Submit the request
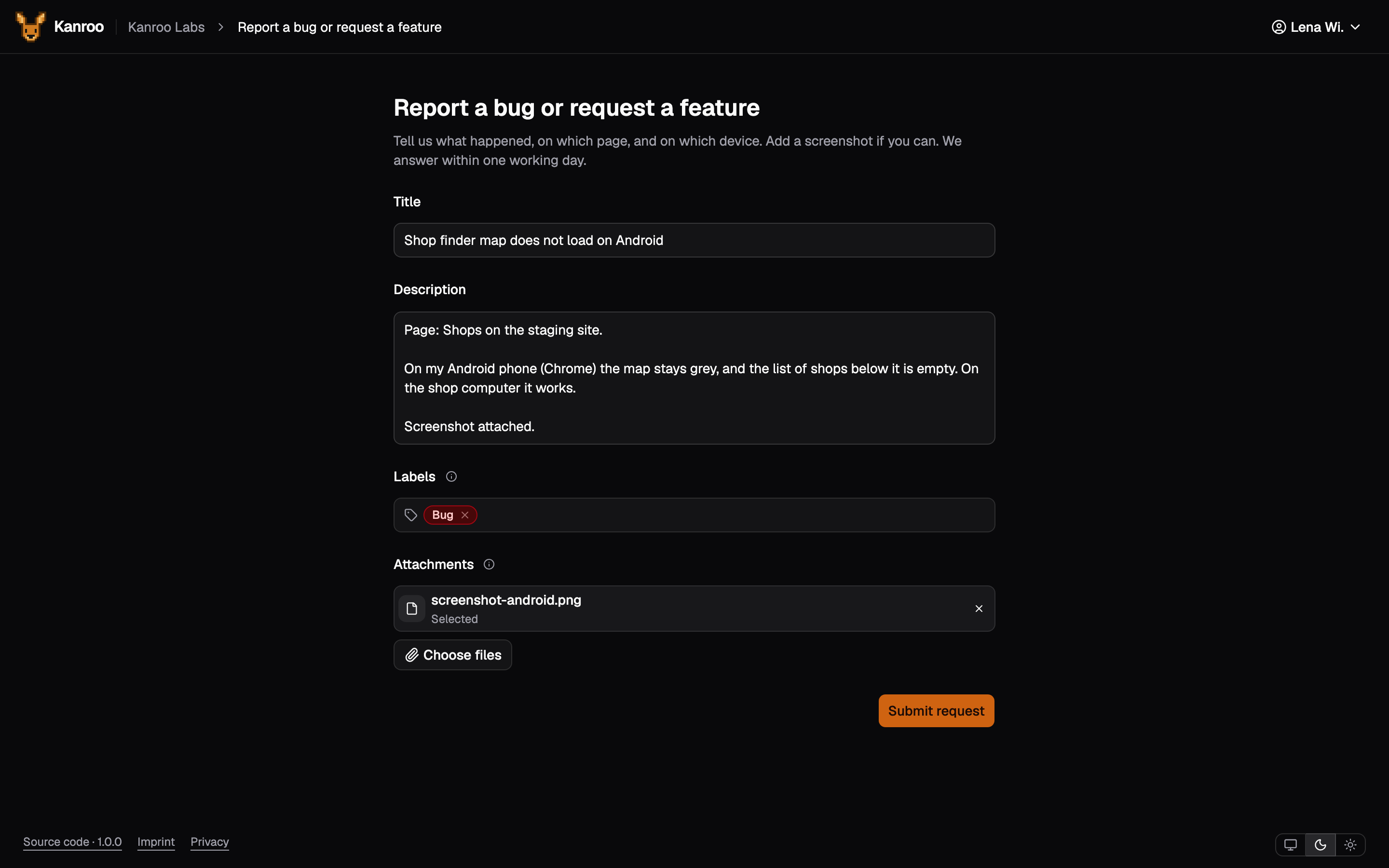The image size is (1389, 868). pyautogui.click(x=936, y=711)
